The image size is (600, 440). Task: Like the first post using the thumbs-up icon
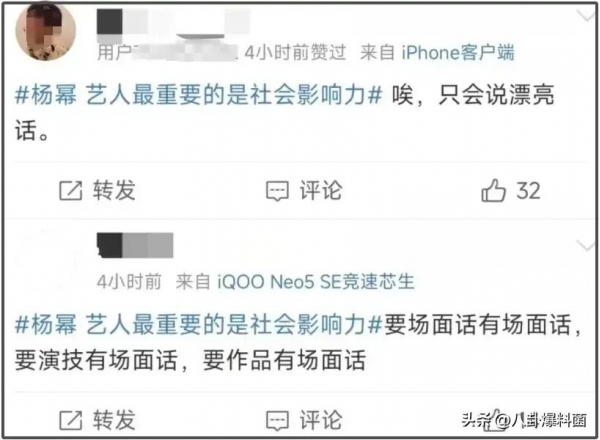(494, 190)
